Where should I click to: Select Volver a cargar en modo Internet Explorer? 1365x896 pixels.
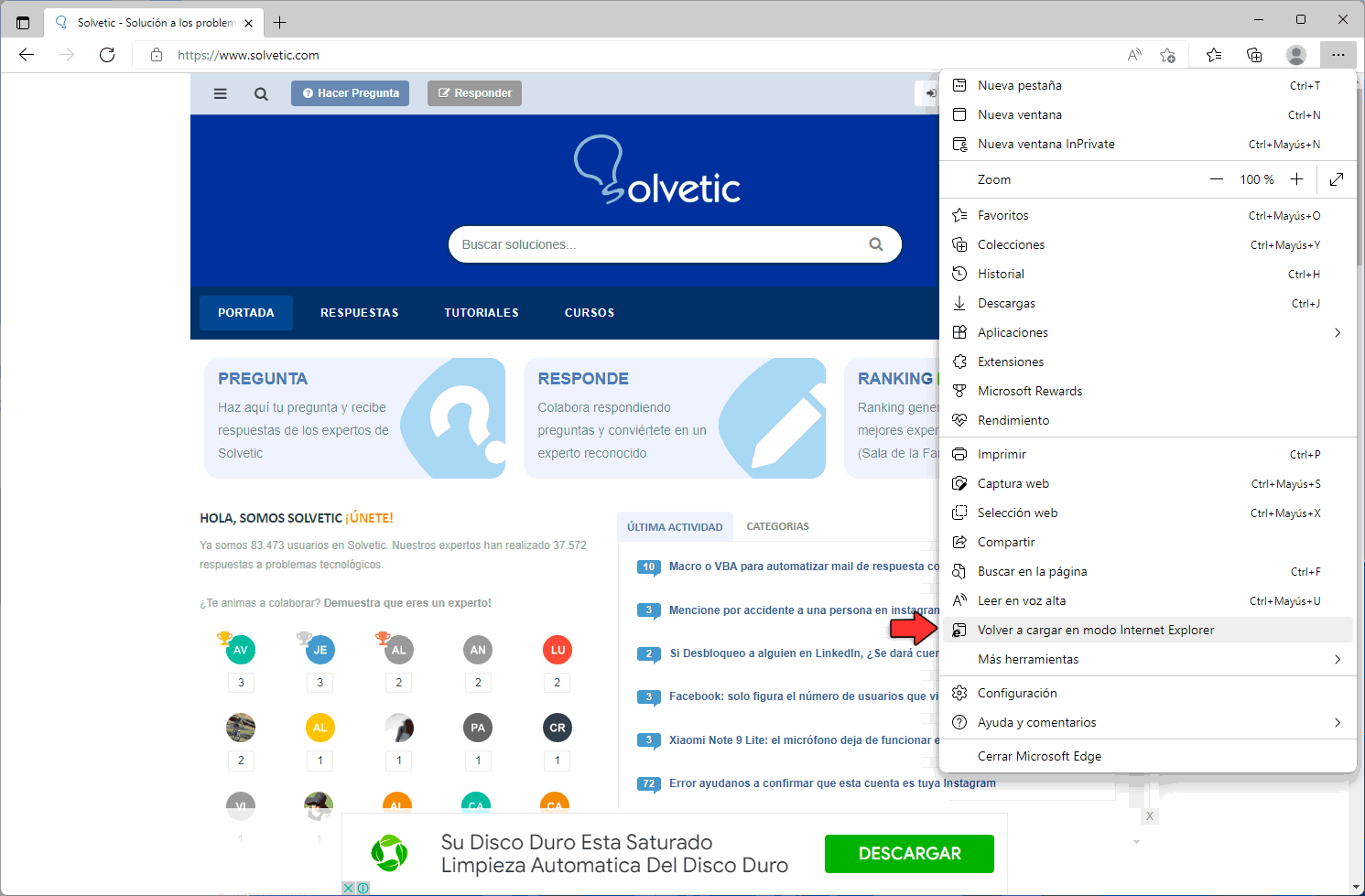(x=1147, y=630)
